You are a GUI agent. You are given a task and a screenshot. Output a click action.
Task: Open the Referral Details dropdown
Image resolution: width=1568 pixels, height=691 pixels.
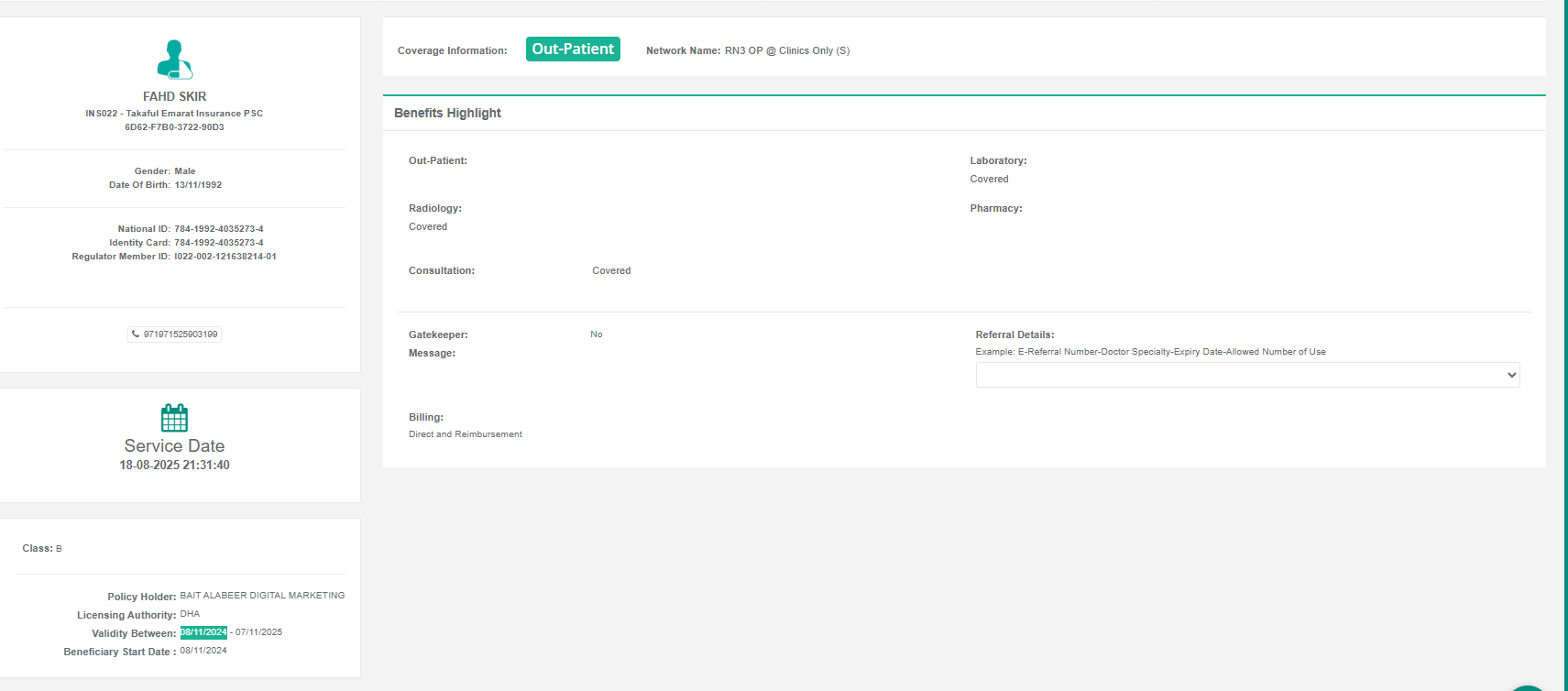[1246, 375]
